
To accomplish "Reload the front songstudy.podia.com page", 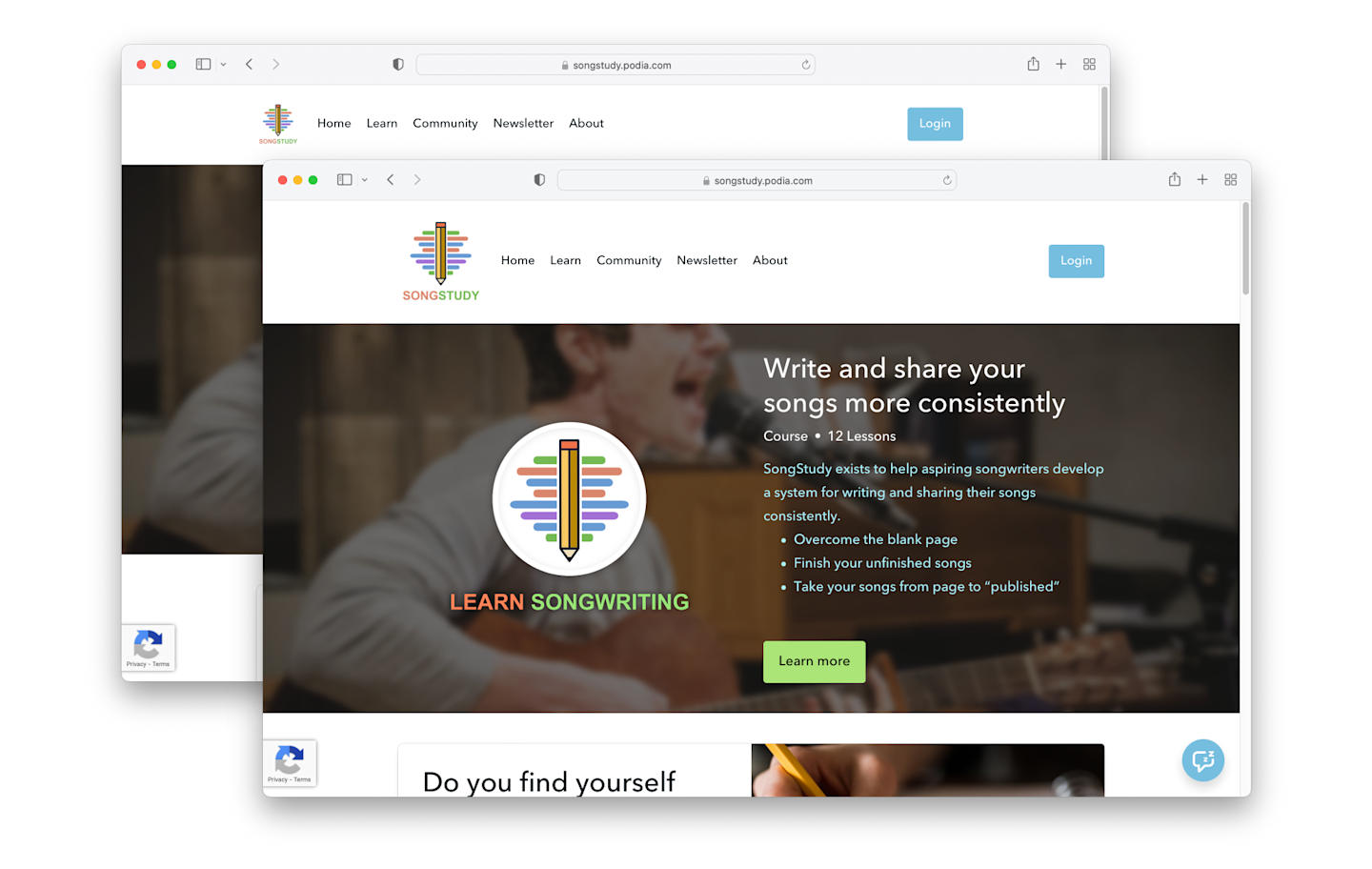I will (x=947, y=180).
